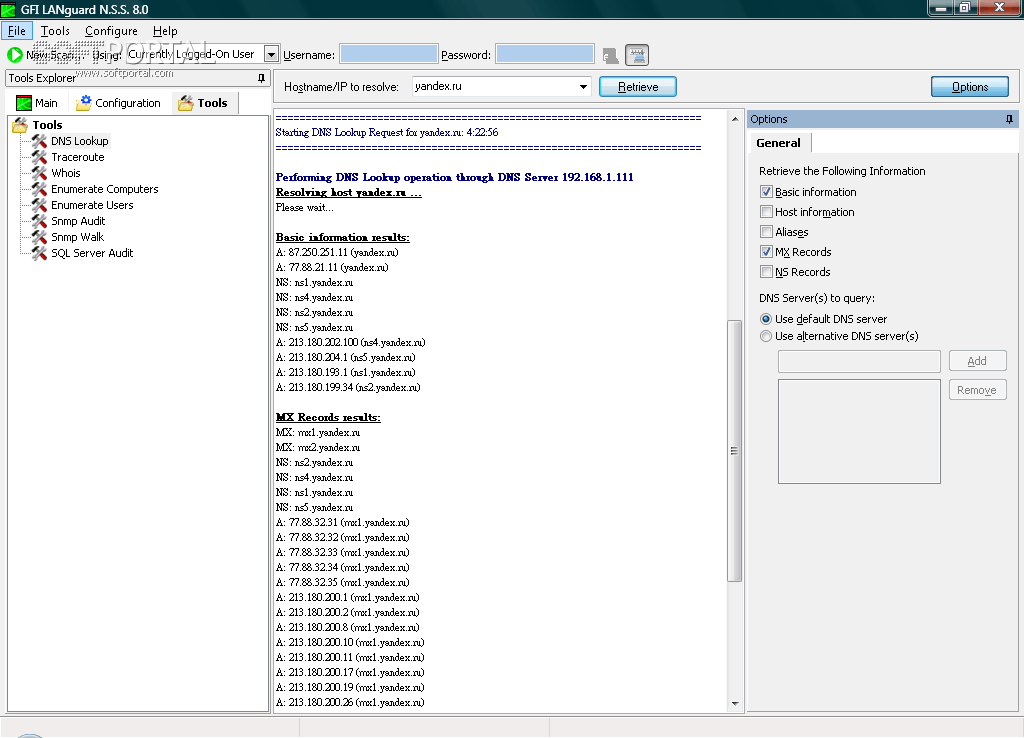Click the Password input field
The height and width of the screenshot is (738, 1024).
point(545,54)
